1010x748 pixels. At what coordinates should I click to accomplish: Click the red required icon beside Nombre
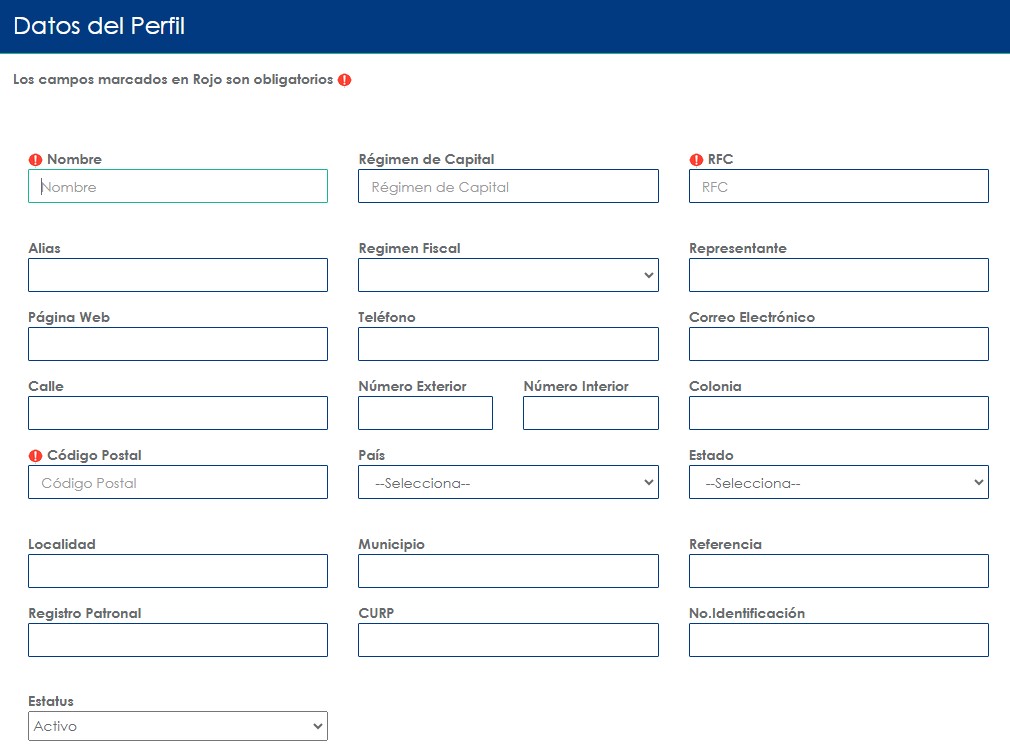click(35, 160)
